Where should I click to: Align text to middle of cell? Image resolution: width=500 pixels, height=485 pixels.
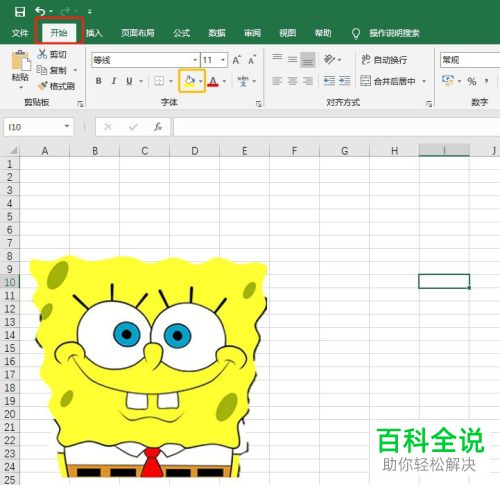(293, 60)
